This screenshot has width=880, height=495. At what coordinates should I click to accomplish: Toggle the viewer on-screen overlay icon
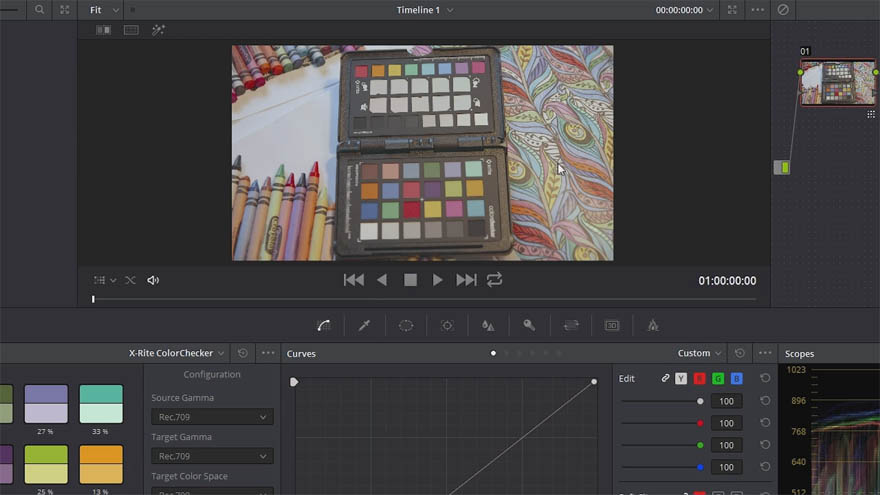click(x=99, y=280)
